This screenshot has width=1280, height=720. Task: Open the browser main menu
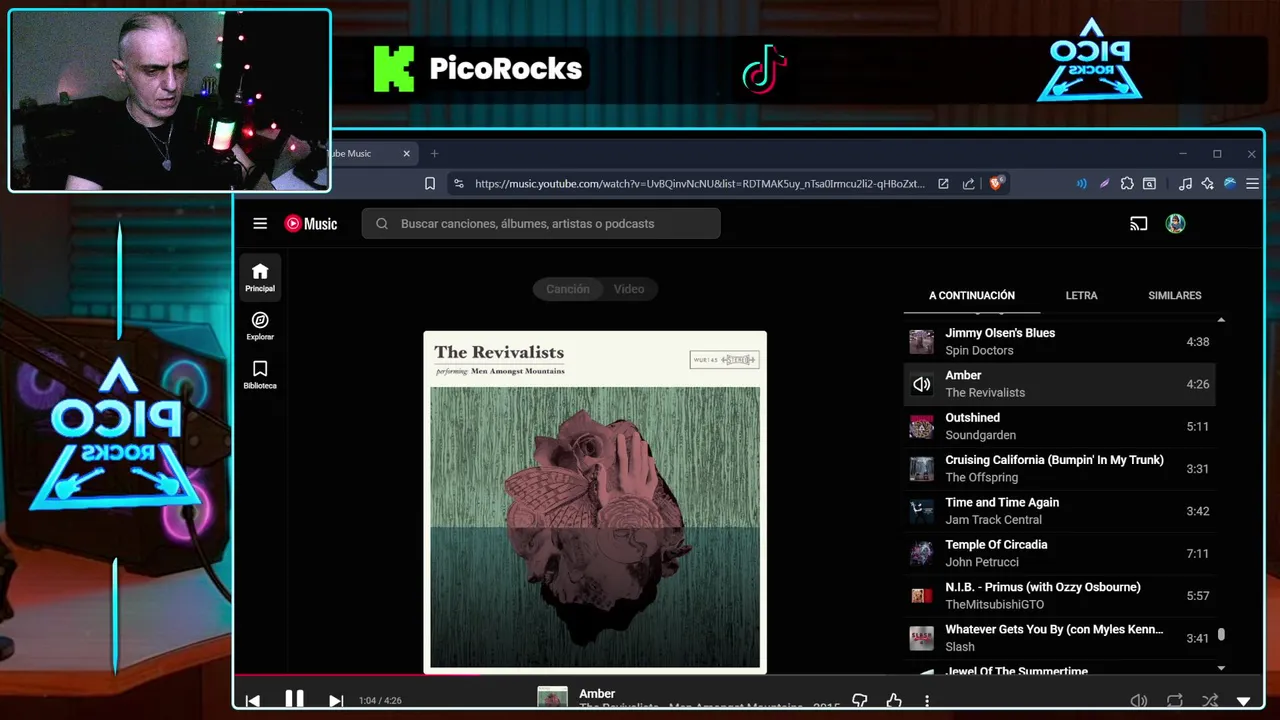coord(1252,184)
